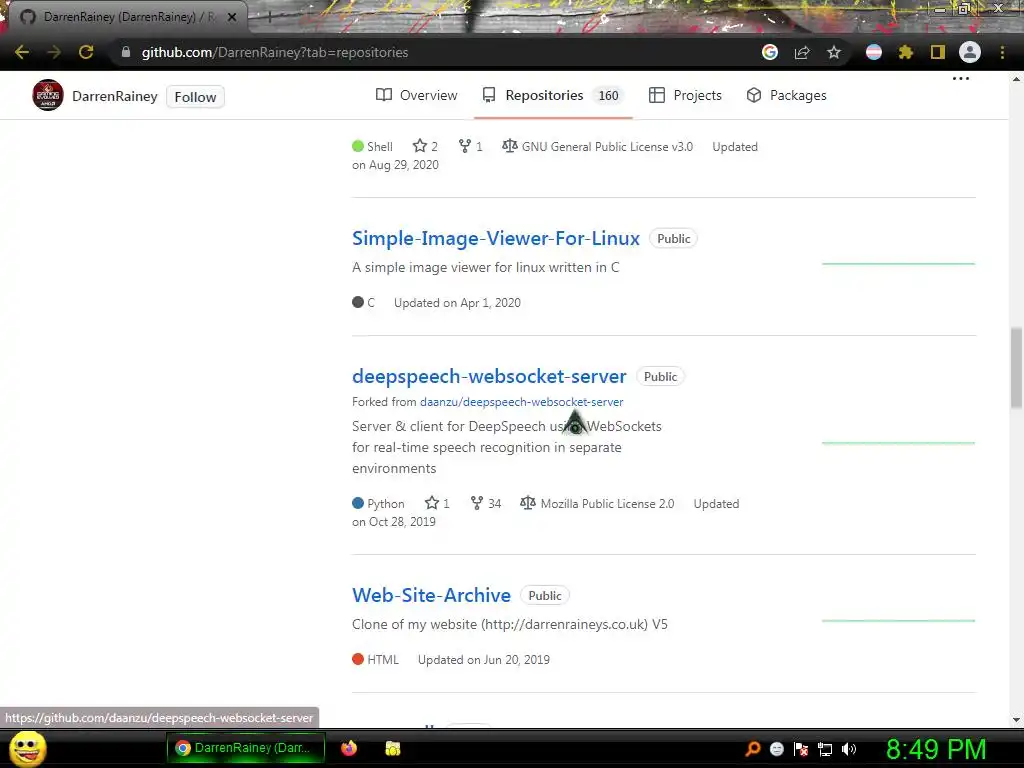Open the Chrome profile avatar
The width and height of the screenshot is (1024, 768).
(x=970, y=52)
